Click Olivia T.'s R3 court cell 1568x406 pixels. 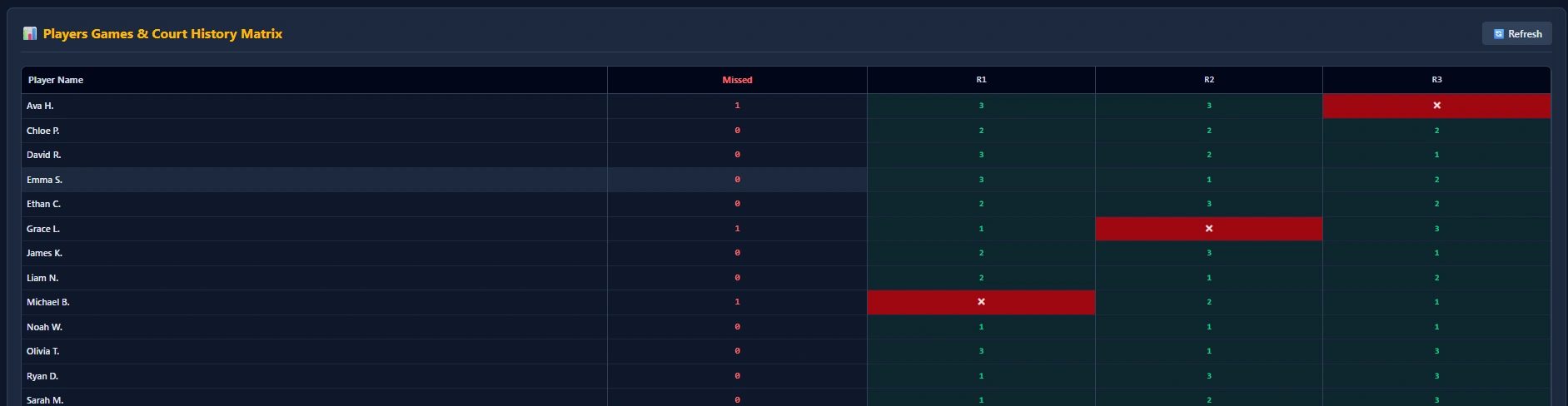1436,351
